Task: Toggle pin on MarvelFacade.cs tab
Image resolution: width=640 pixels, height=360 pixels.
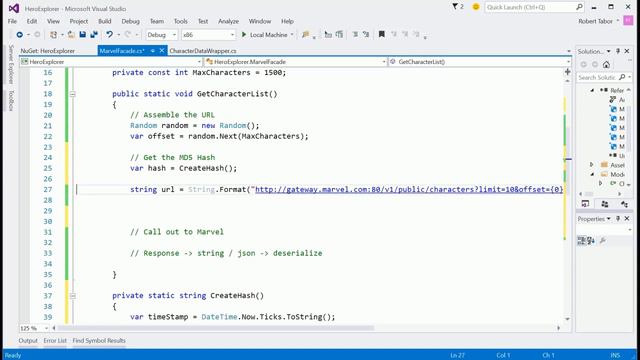Action: (152, 51)
